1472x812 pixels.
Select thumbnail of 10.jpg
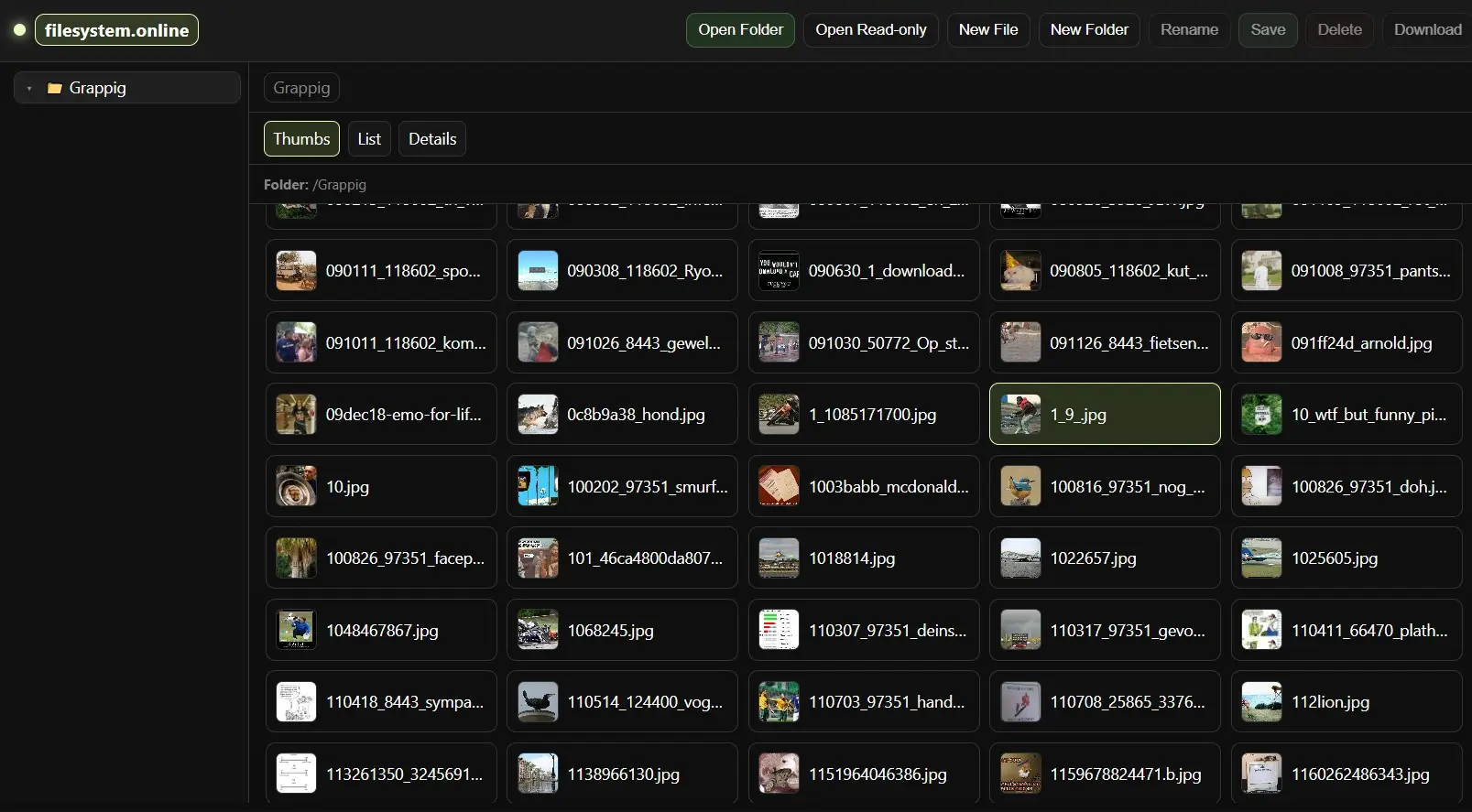point(296,486)
